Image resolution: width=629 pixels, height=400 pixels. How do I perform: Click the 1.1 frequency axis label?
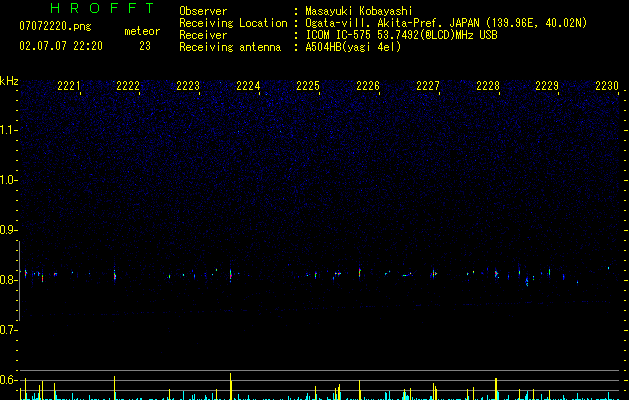8,130
